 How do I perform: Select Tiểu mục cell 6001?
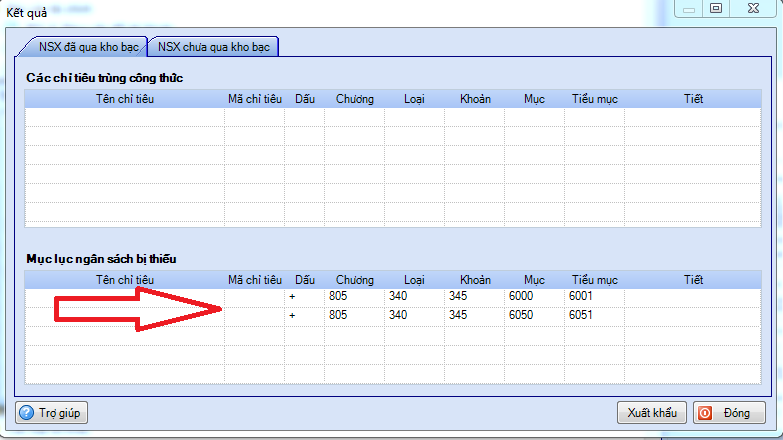[x=594, y=297]
